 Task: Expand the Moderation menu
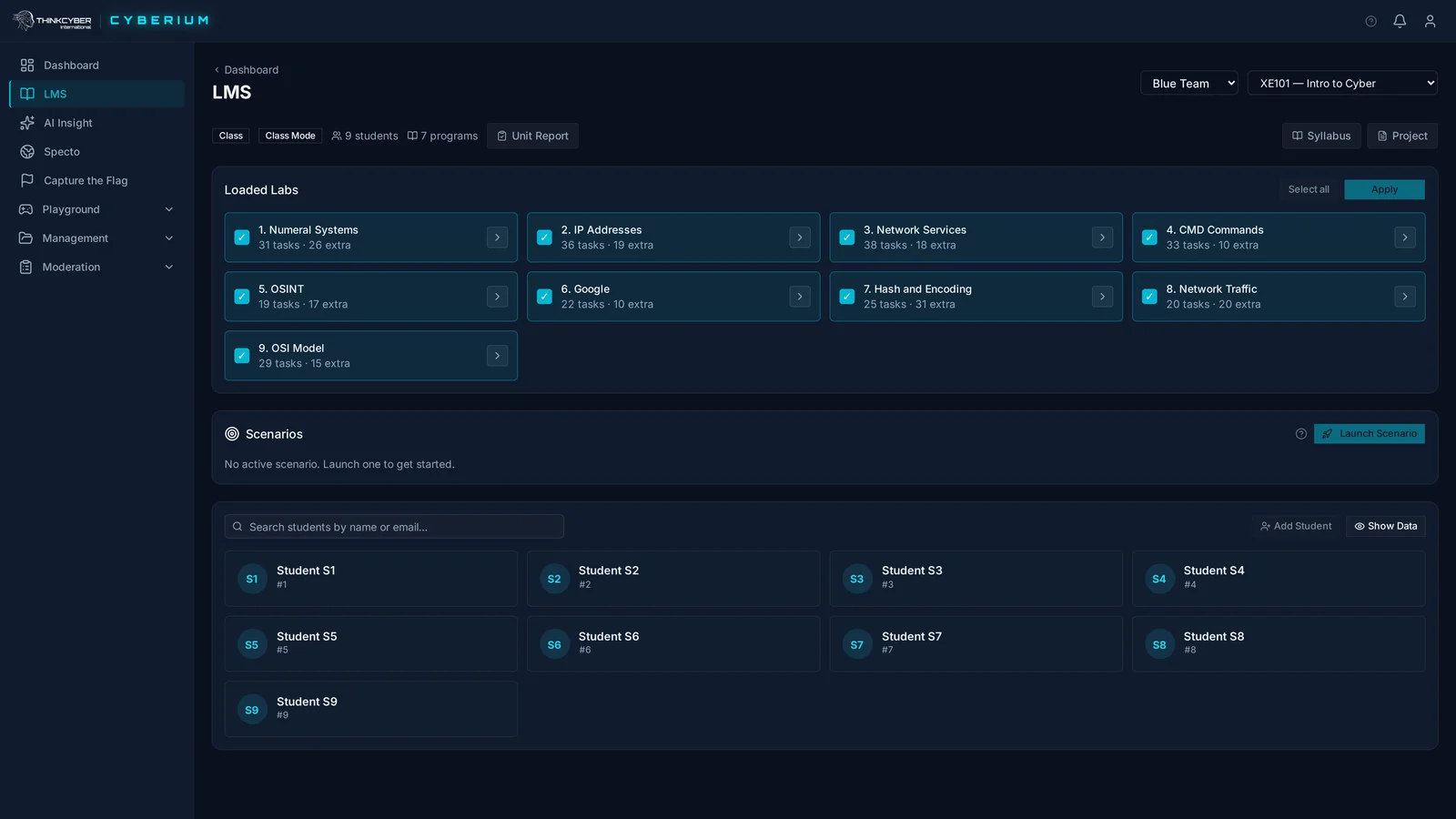(96, 267)
